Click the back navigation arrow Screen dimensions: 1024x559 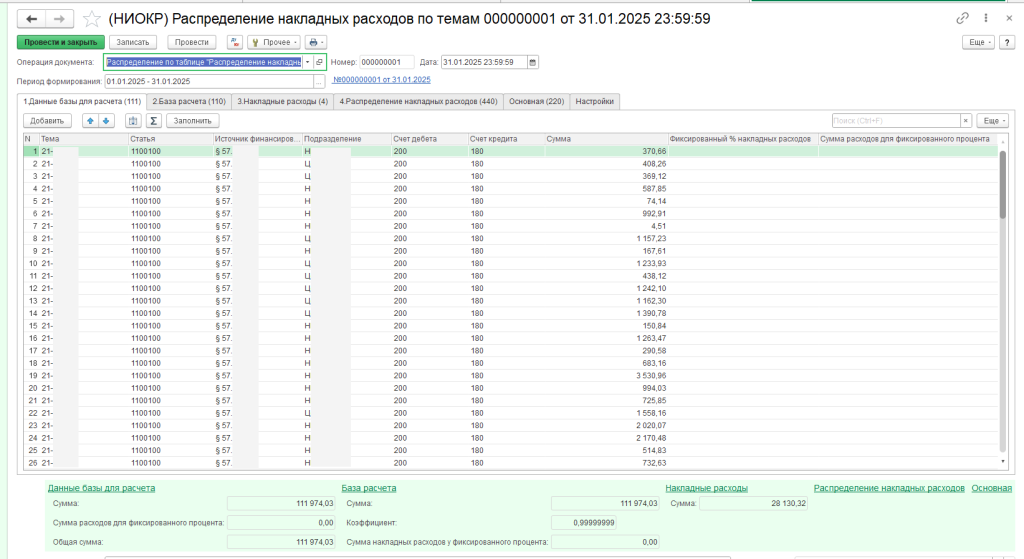[31, 19]
